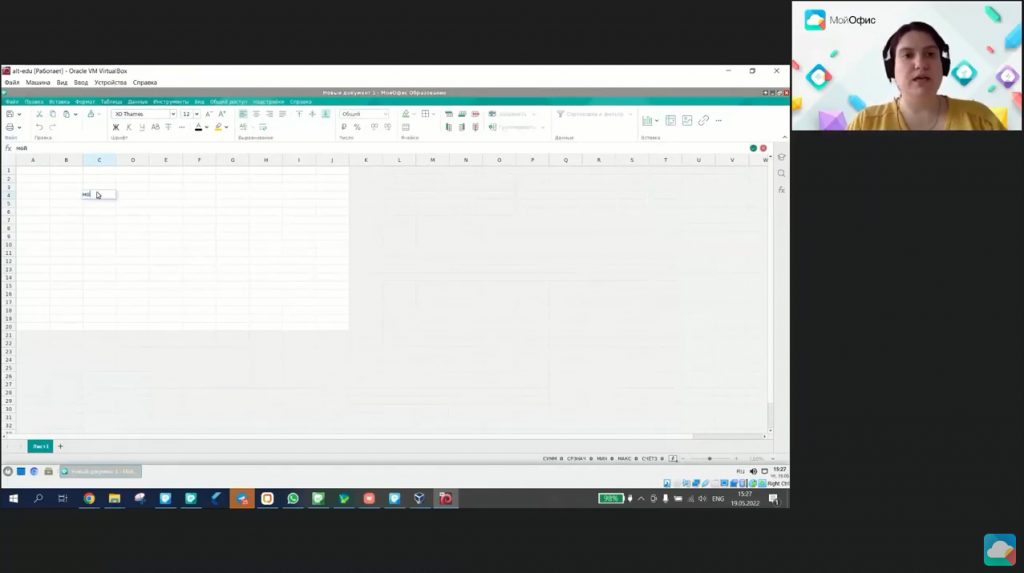
Task: Increase font size with large A icon
Action: [222, 114]
